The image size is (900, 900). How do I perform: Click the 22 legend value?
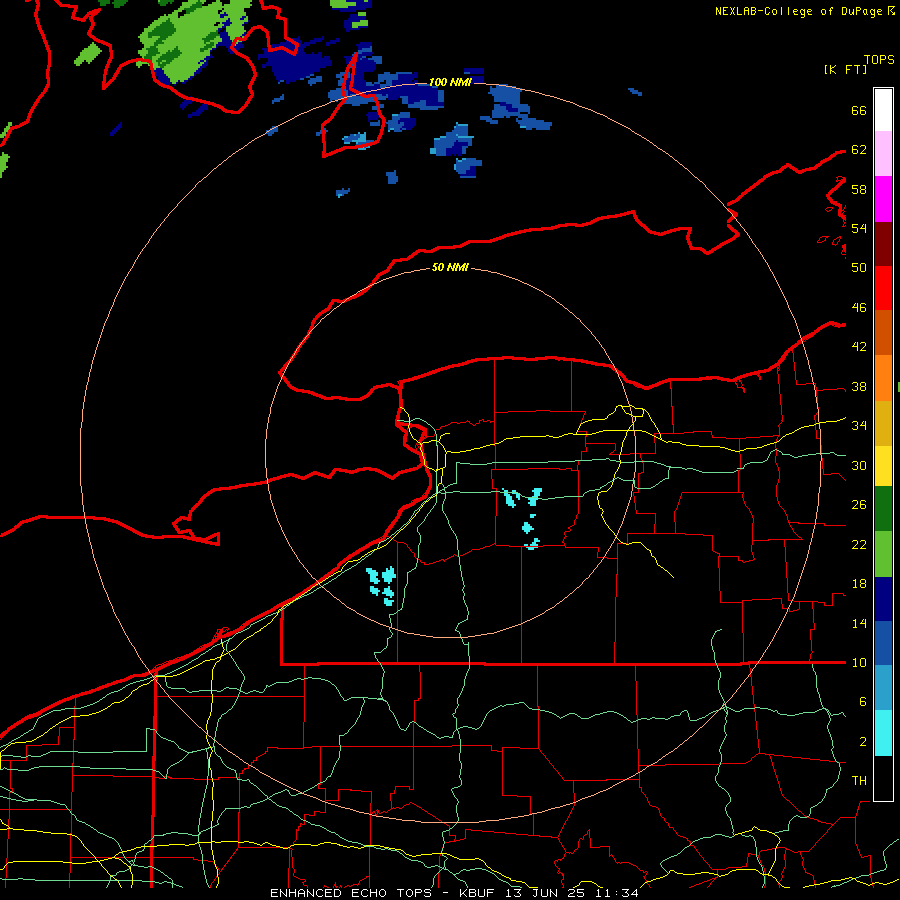859,544
